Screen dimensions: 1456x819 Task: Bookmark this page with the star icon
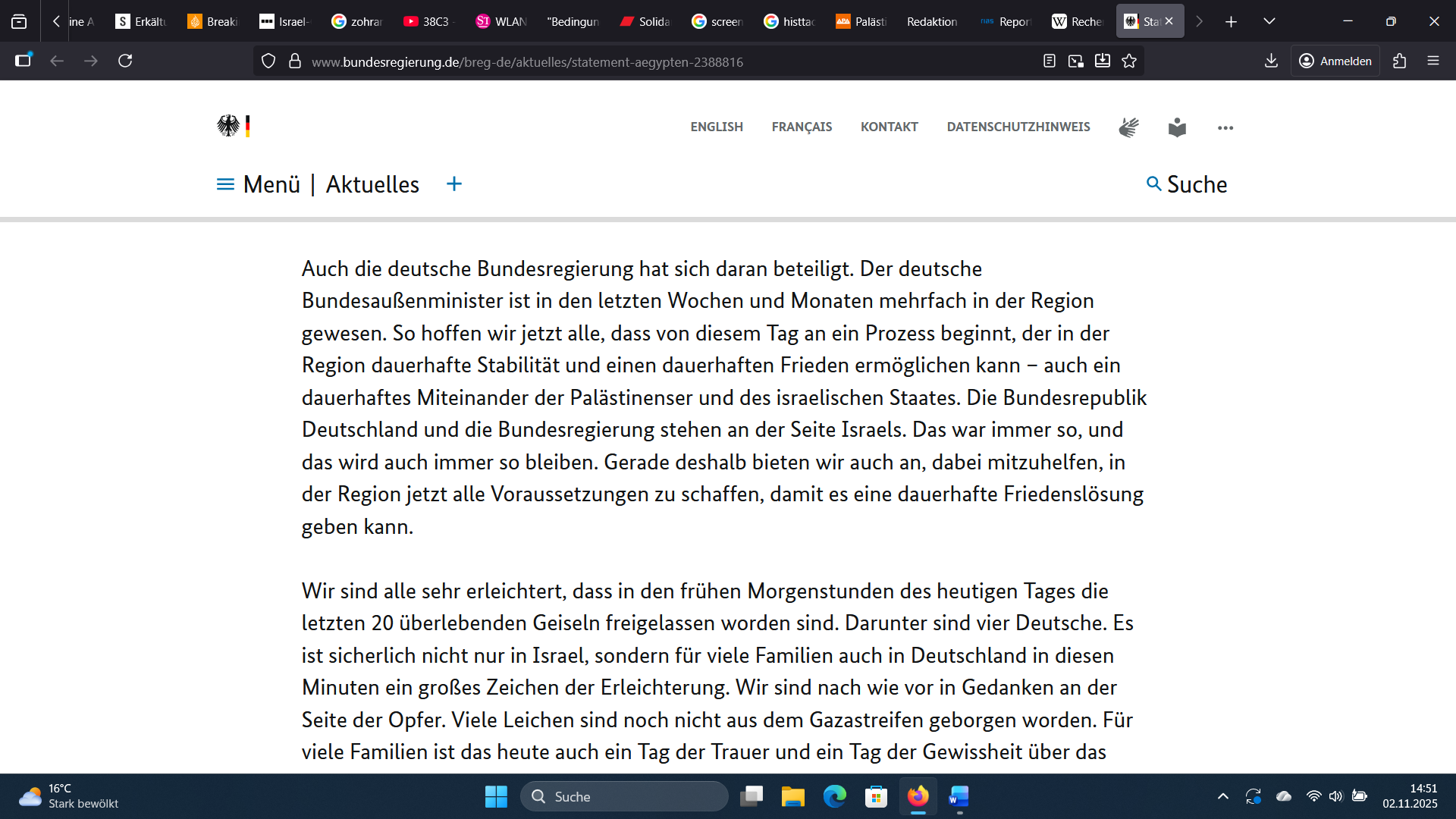1128,61
